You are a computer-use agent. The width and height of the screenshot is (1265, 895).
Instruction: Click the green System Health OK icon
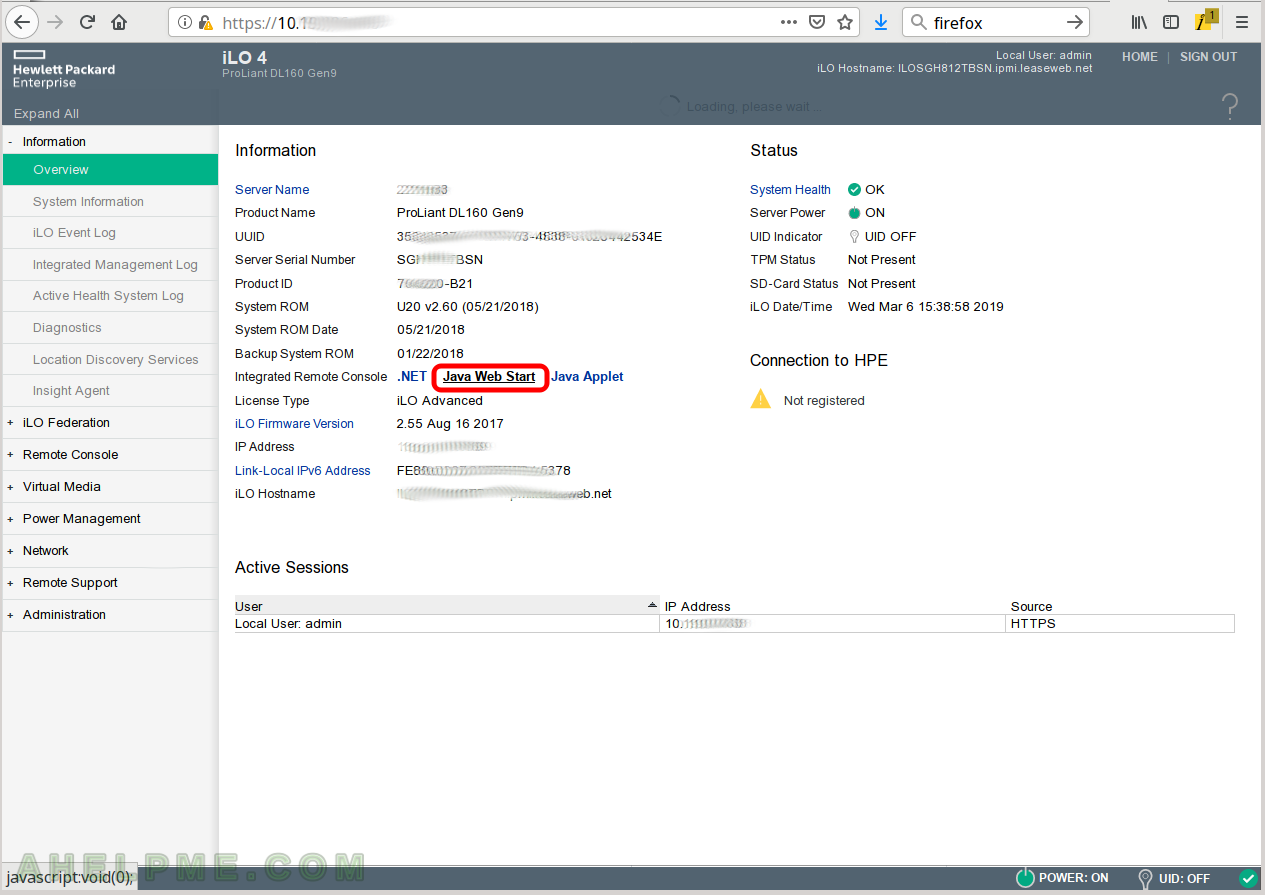coord(854,189)
